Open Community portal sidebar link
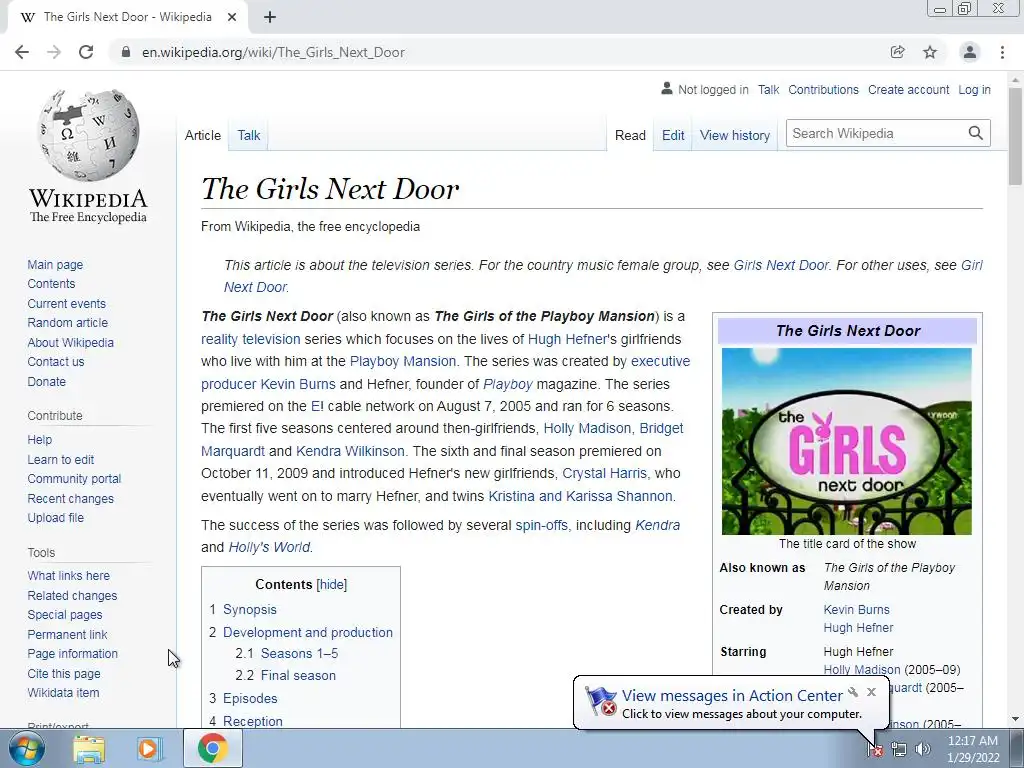1024x768 pixels. (74, 479)
